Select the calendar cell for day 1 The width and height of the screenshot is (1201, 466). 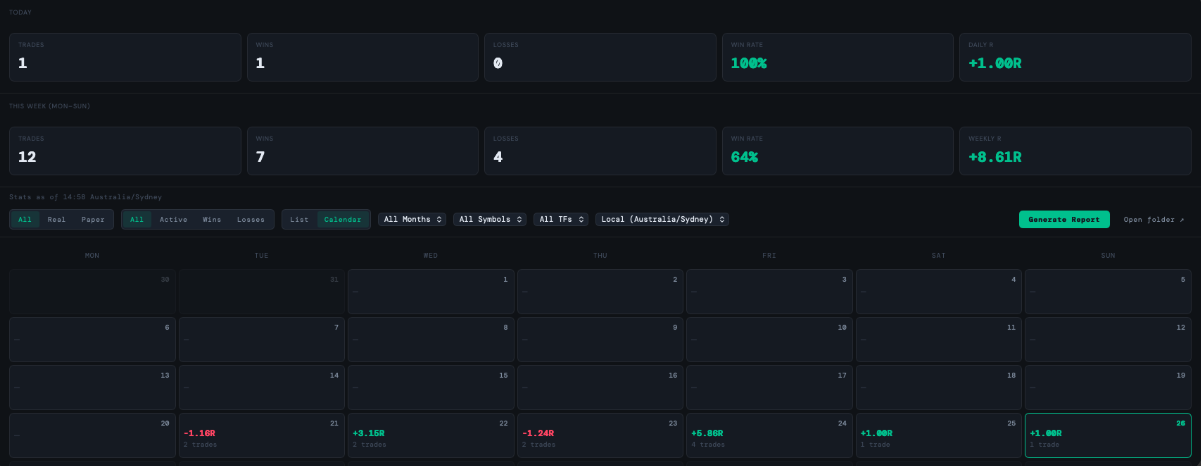[431, 291]
